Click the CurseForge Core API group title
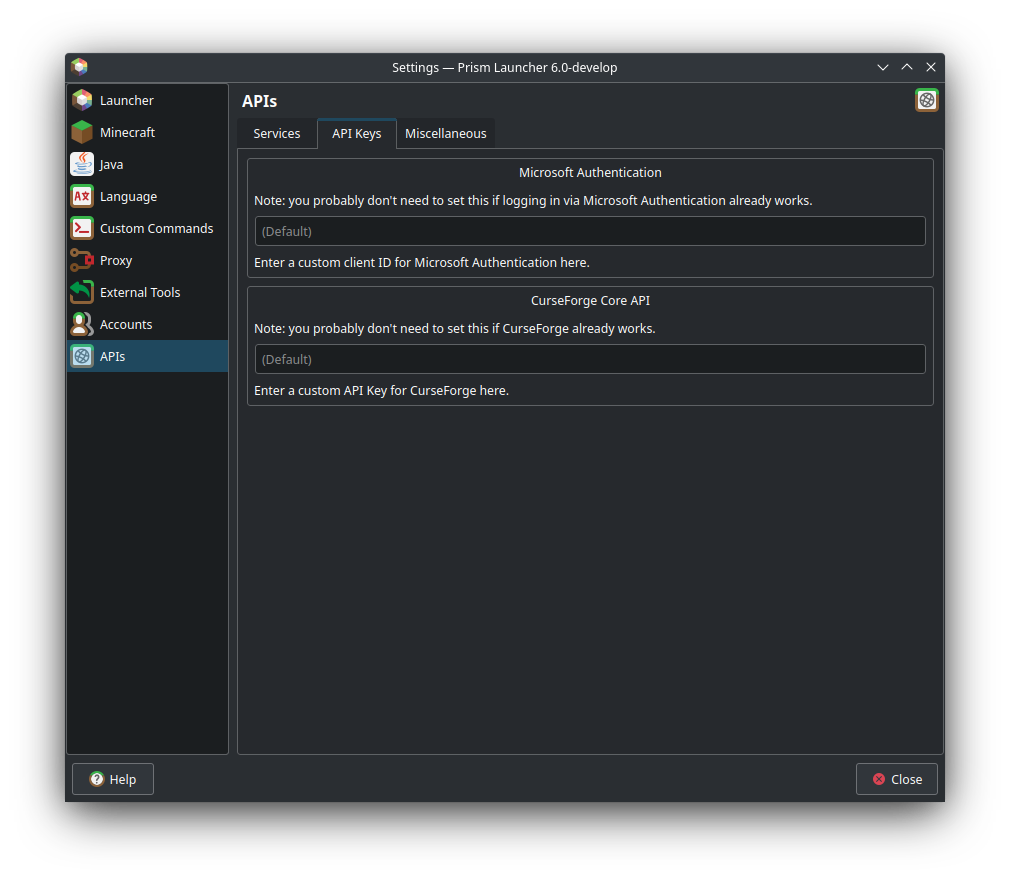 point(590,301)
